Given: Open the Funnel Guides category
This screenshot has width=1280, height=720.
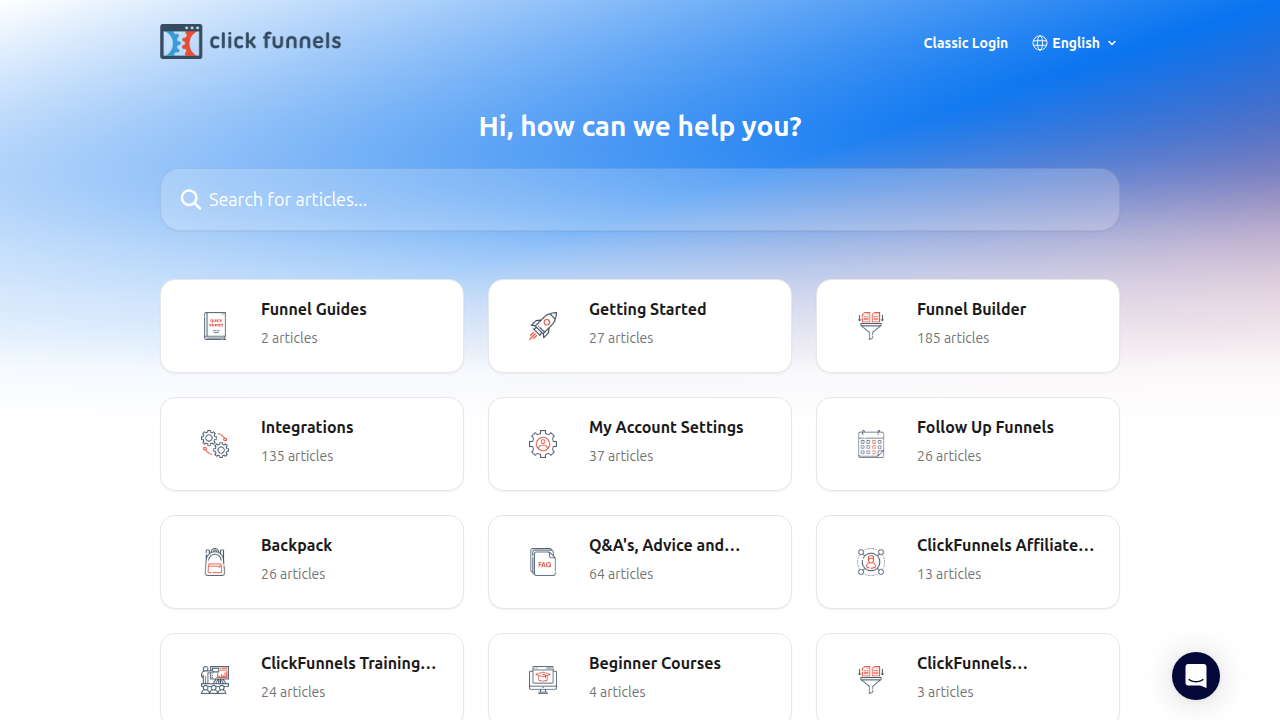Looking at the screenshot, I should click(x=312, y=326).
